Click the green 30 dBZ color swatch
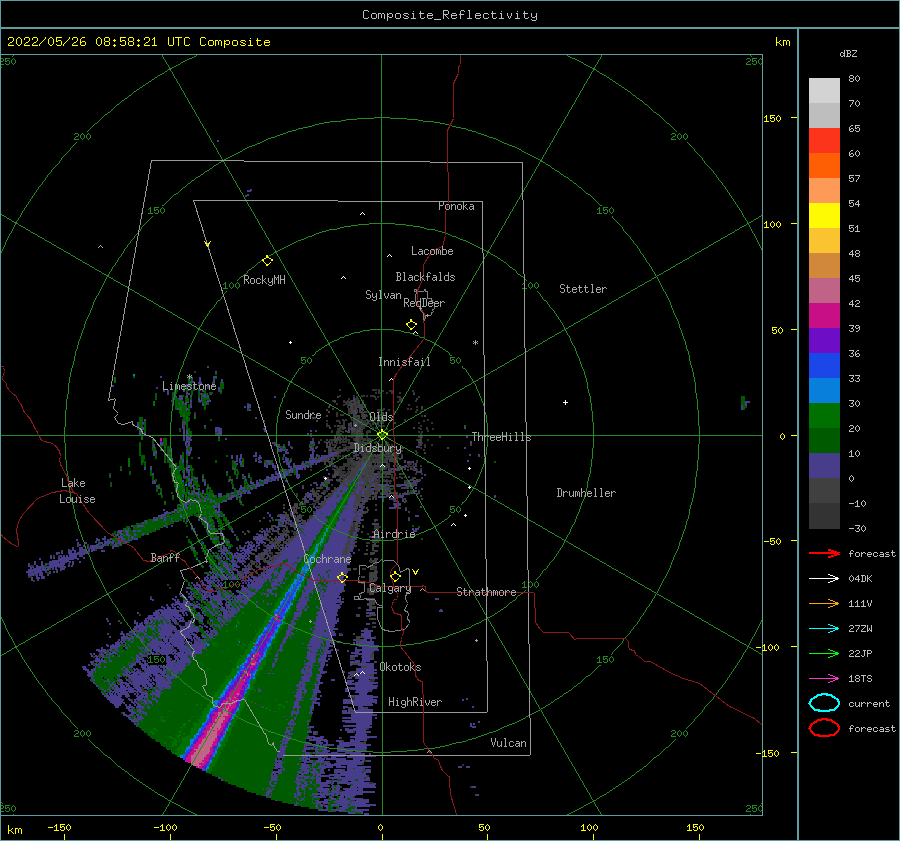 [824, 415]
